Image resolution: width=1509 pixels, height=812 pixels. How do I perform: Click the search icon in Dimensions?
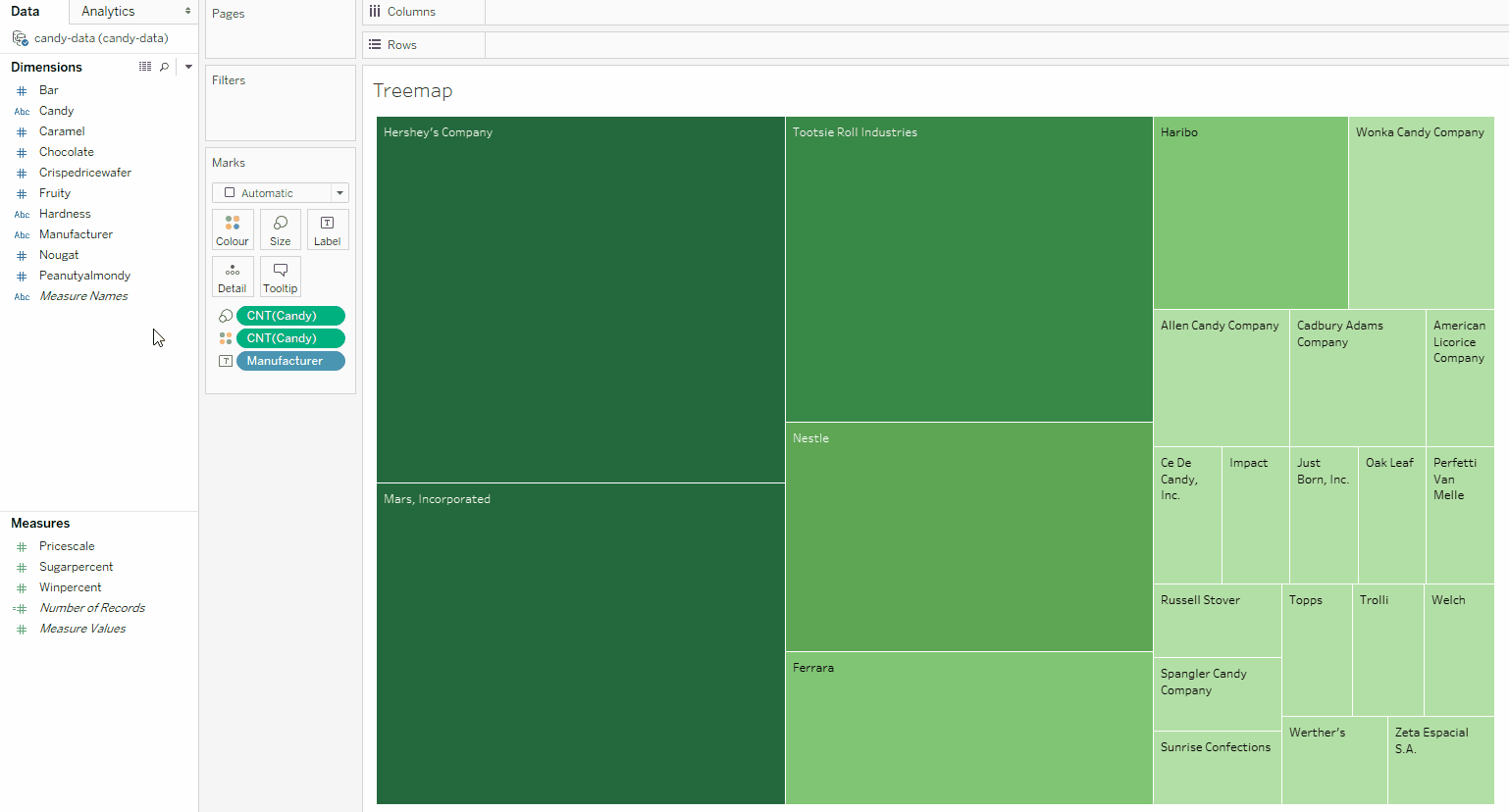coord(164,67)
